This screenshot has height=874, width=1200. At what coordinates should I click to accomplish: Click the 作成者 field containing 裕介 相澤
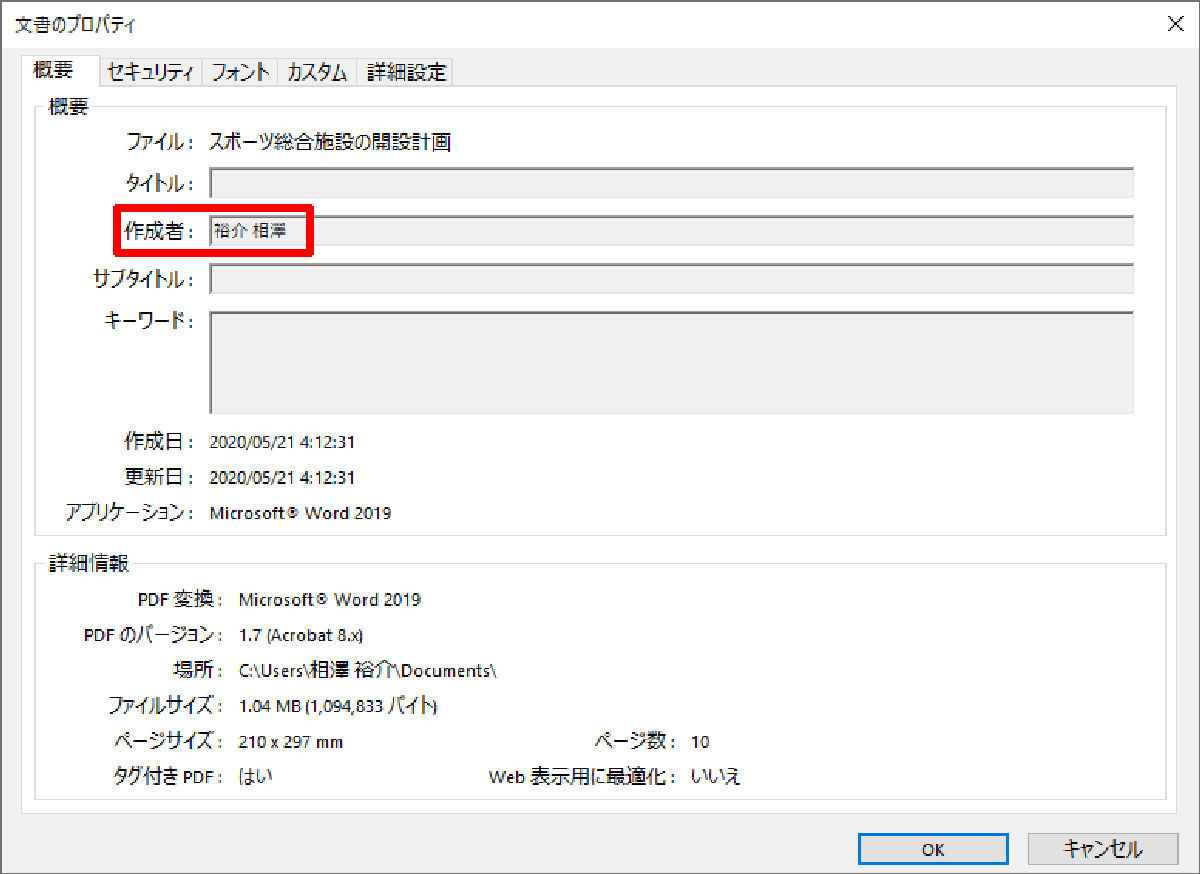[x=671, y=231]
